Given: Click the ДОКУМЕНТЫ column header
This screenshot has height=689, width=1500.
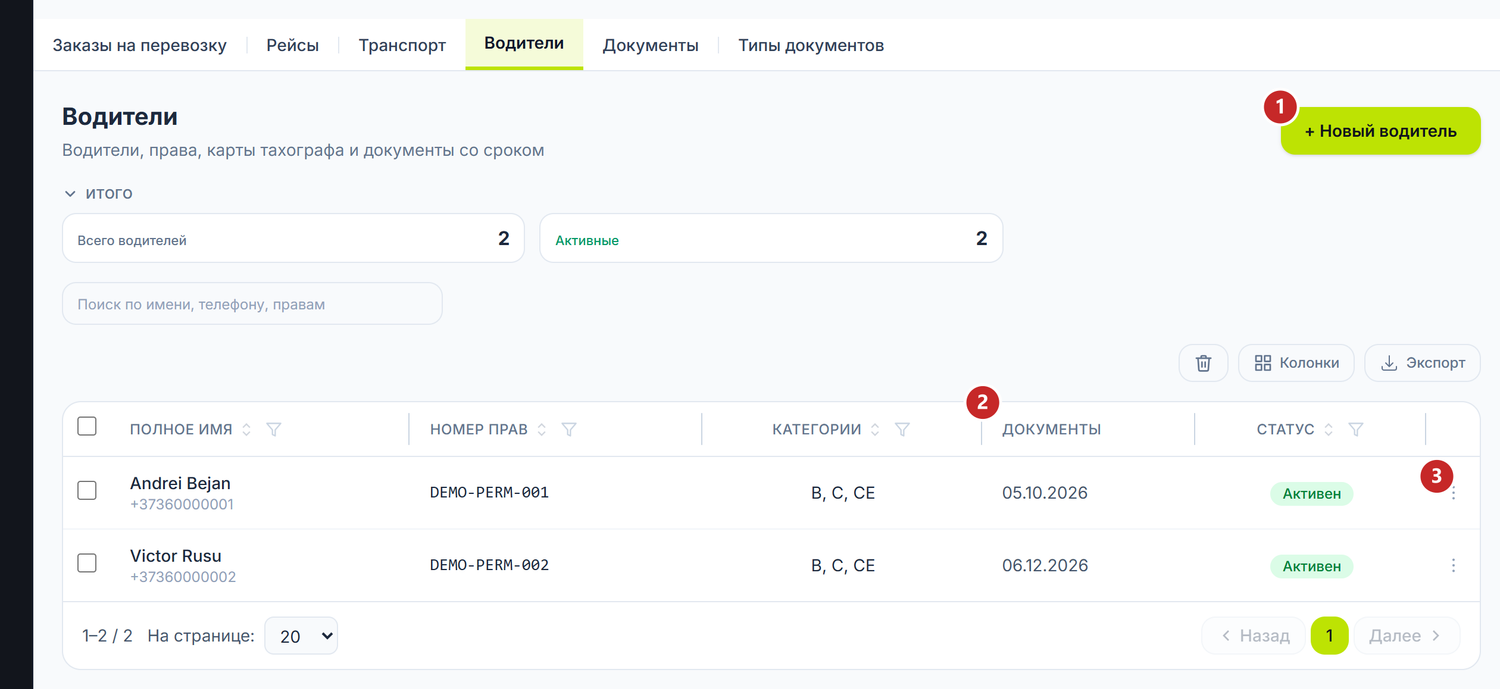Looking at the screenshot, I should tap(1051, 429).
